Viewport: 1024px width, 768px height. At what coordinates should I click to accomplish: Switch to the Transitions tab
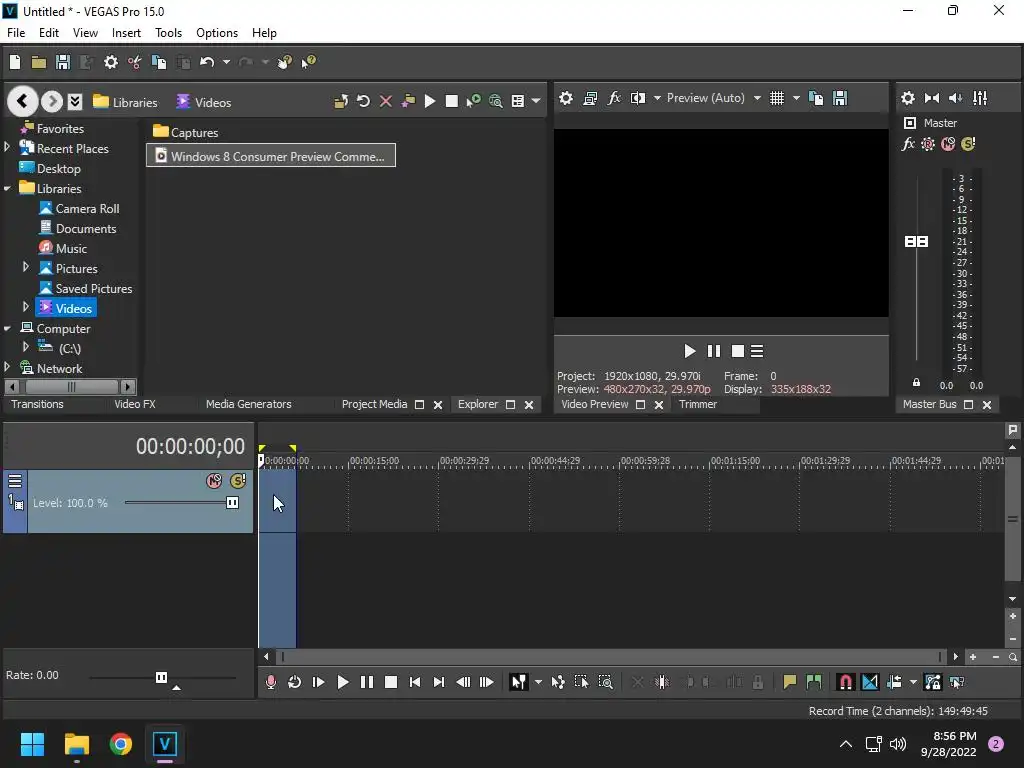tap(37, 404)
